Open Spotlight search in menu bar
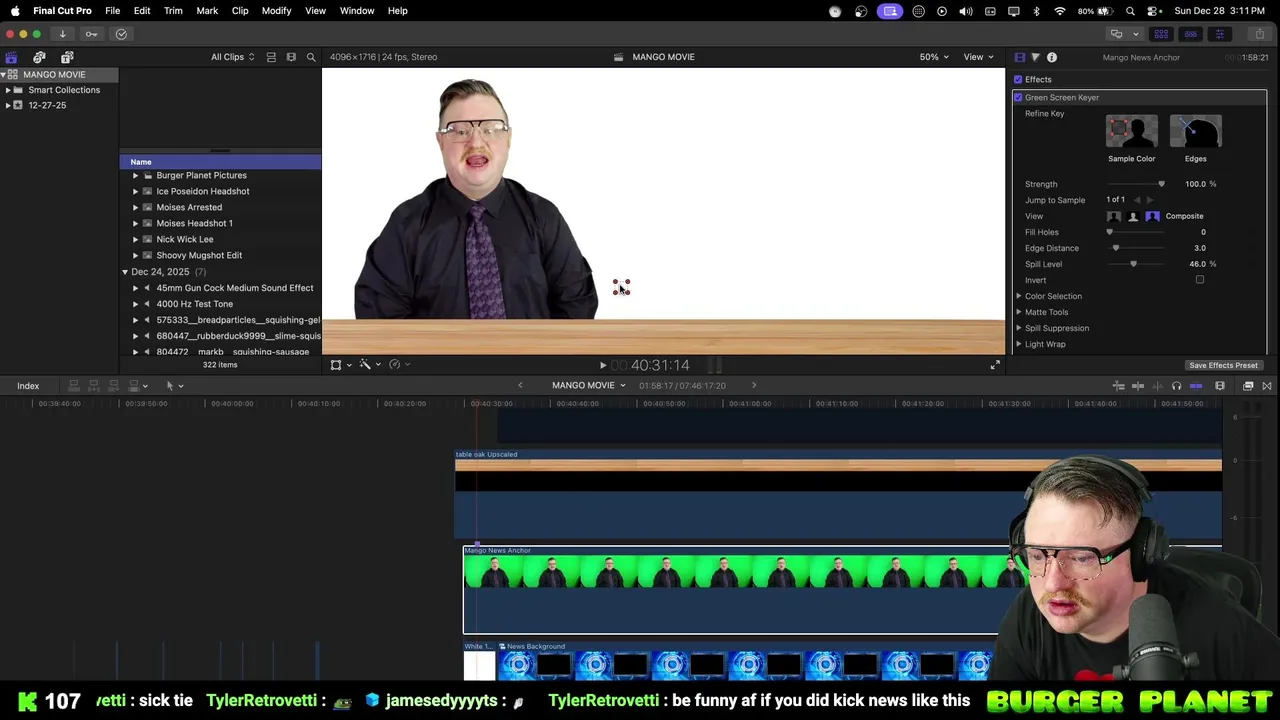This screenshot has width=1280, height=720. pos(1130,11)
